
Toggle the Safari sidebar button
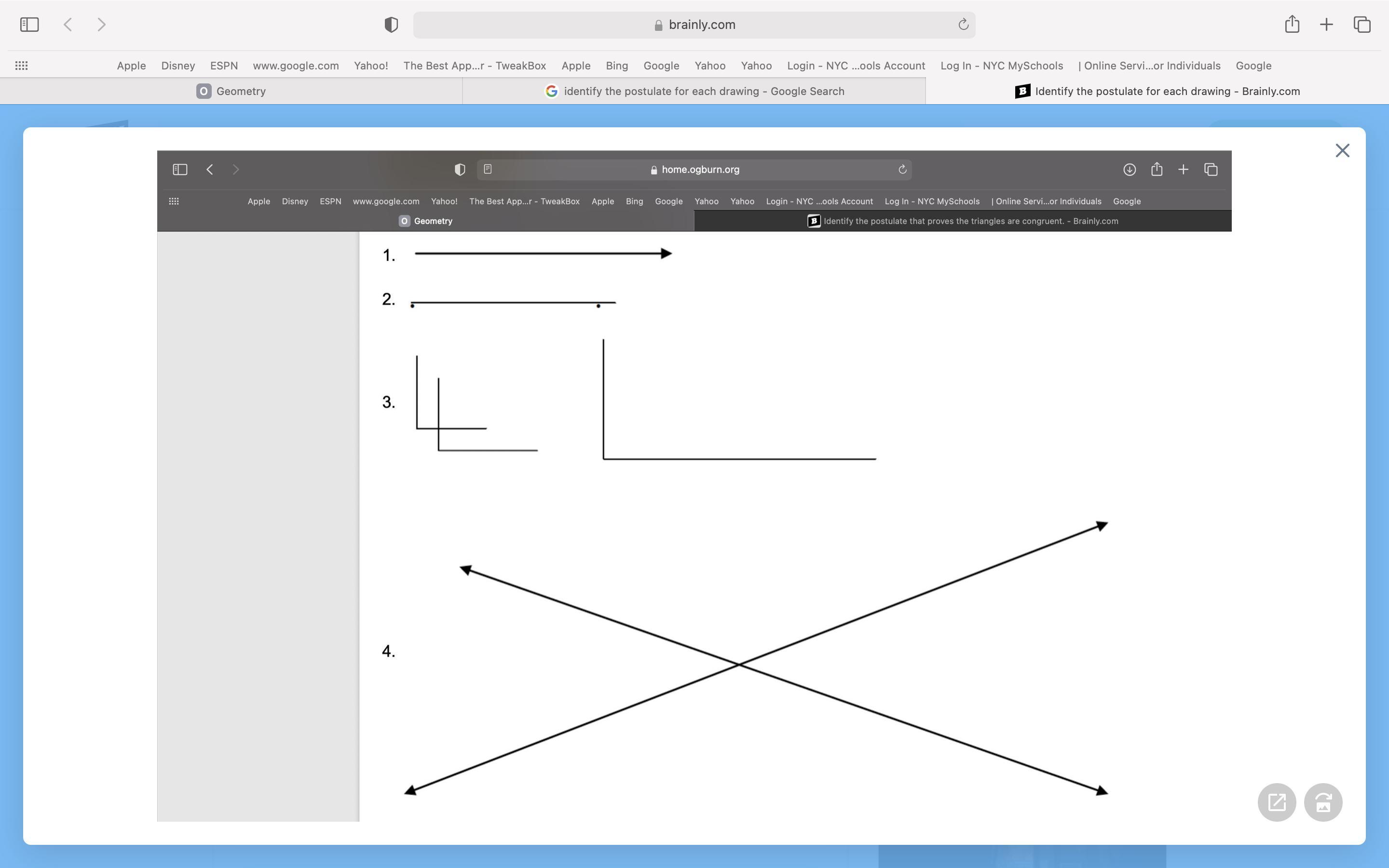point(29,25)
